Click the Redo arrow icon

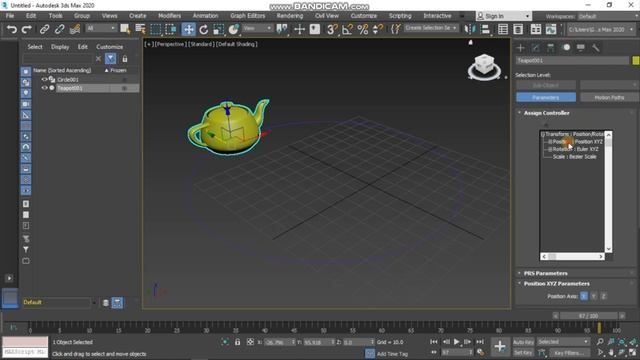coord(27,29)
